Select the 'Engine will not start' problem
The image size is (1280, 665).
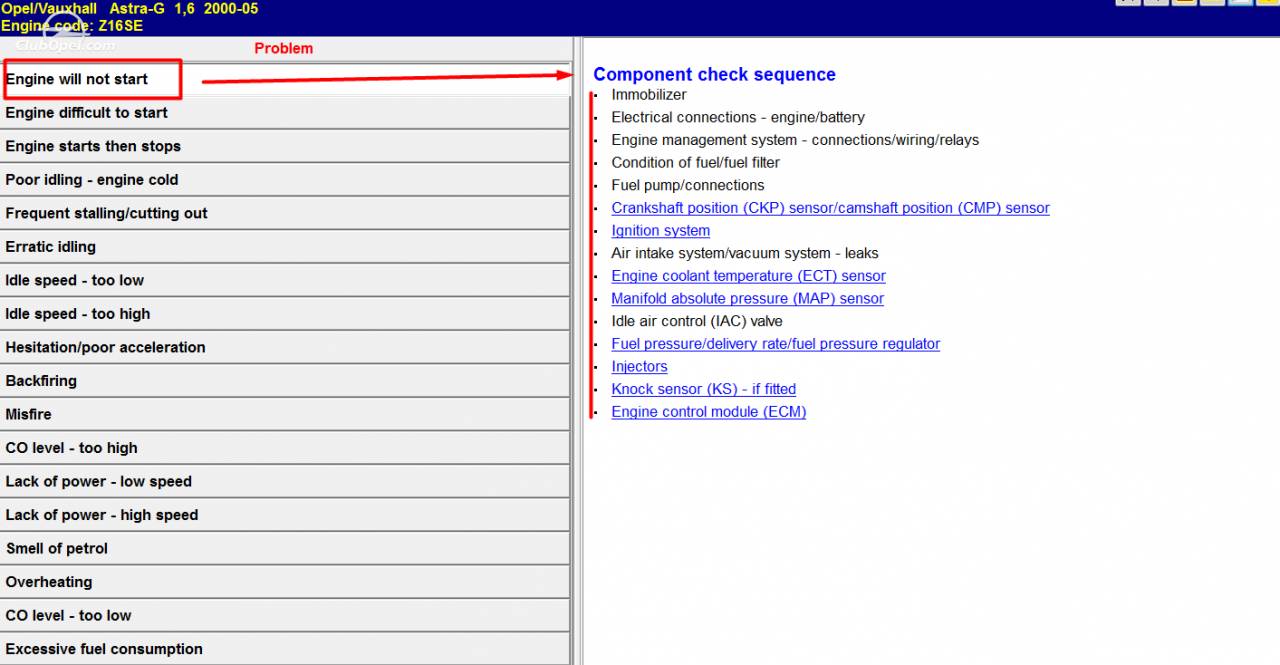tap(285, 79)
